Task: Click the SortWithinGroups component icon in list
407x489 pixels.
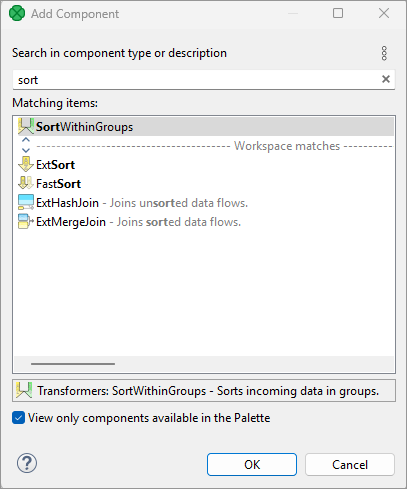Action: [x=26, y=126]
